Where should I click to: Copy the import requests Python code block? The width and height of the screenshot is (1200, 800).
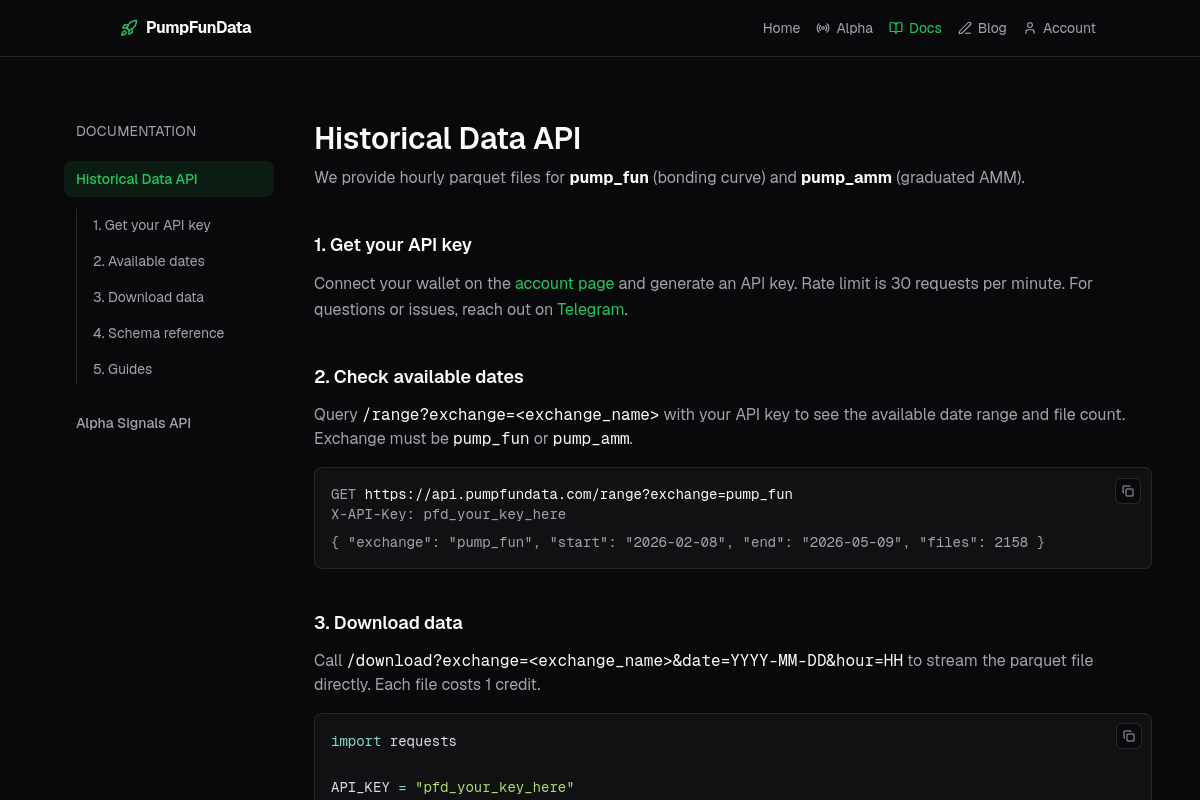pos(1129,736)
